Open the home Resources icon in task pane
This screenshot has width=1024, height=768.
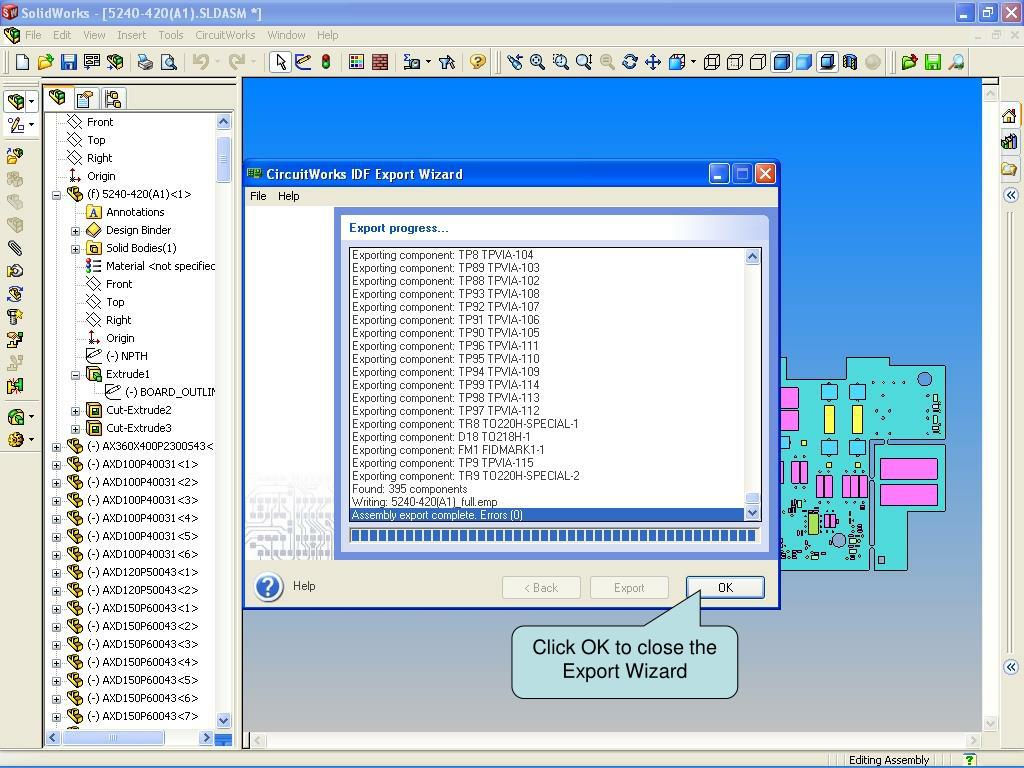point(1010,116)
